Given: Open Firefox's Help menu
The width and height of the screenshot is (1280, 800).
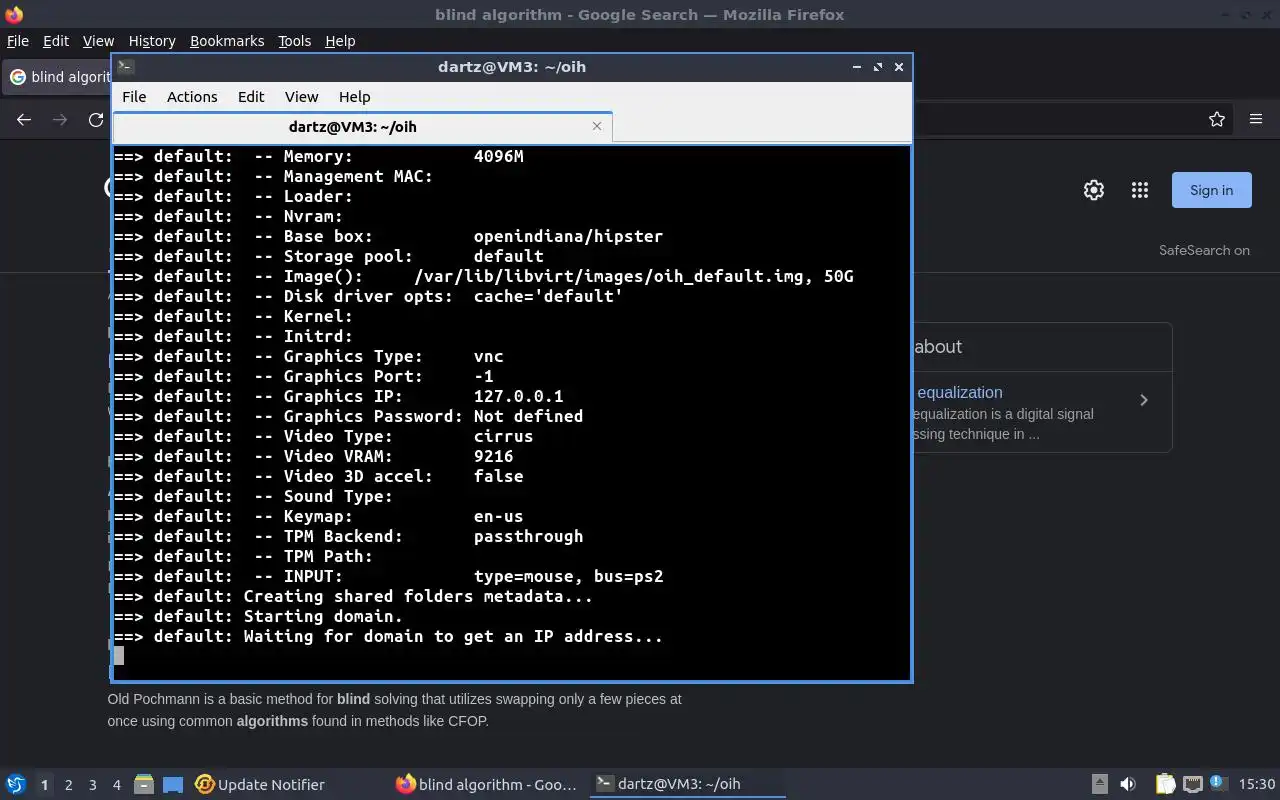Looking at the screenshot, I should 340,41.
